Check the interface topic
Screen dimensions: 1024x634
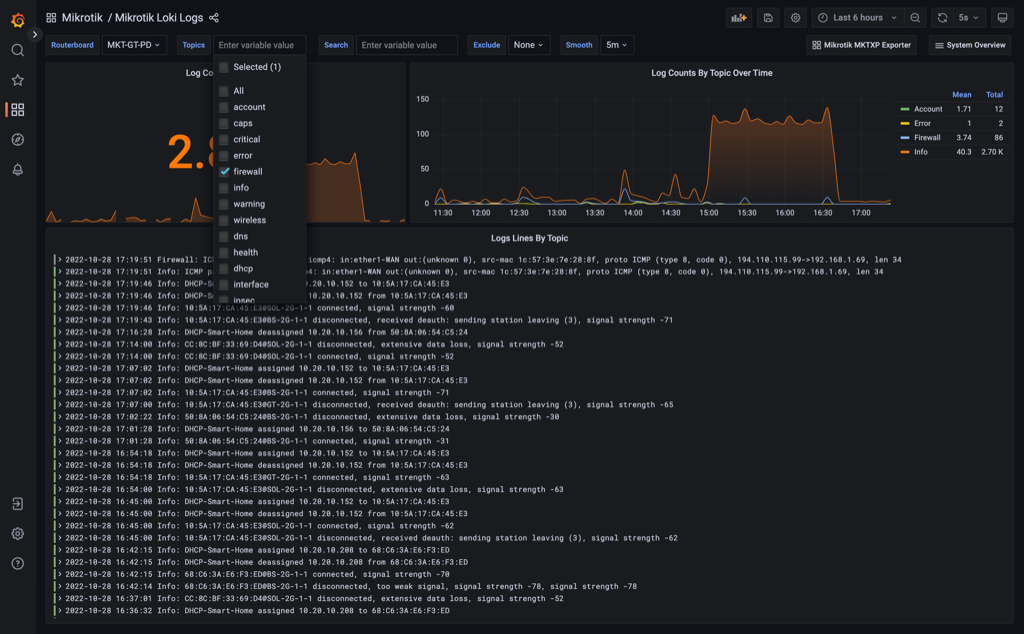point(224,284)
